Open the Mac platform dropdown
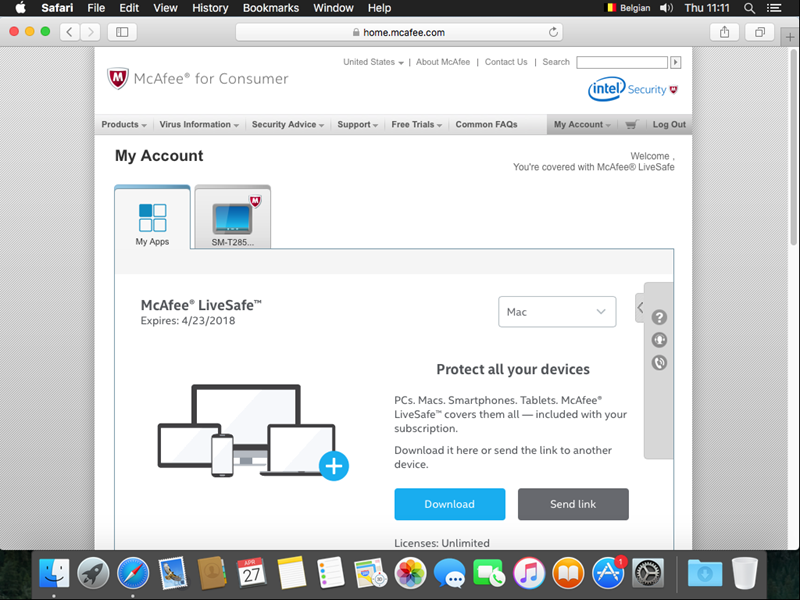Screen dimensions: 800x600 [x=557, y=312]
